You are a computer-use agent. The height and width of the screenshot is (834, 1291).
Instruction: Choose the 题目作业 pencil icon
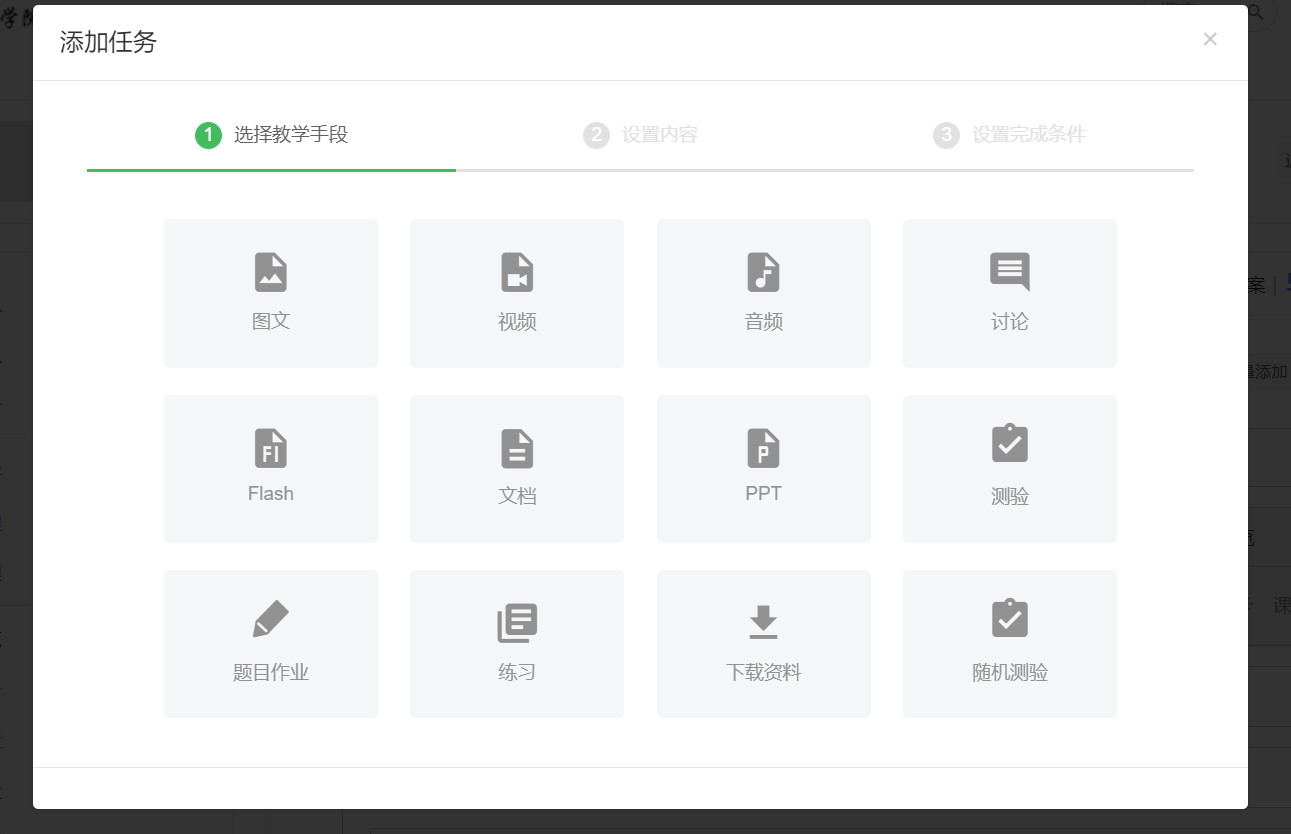coord(271,620)
